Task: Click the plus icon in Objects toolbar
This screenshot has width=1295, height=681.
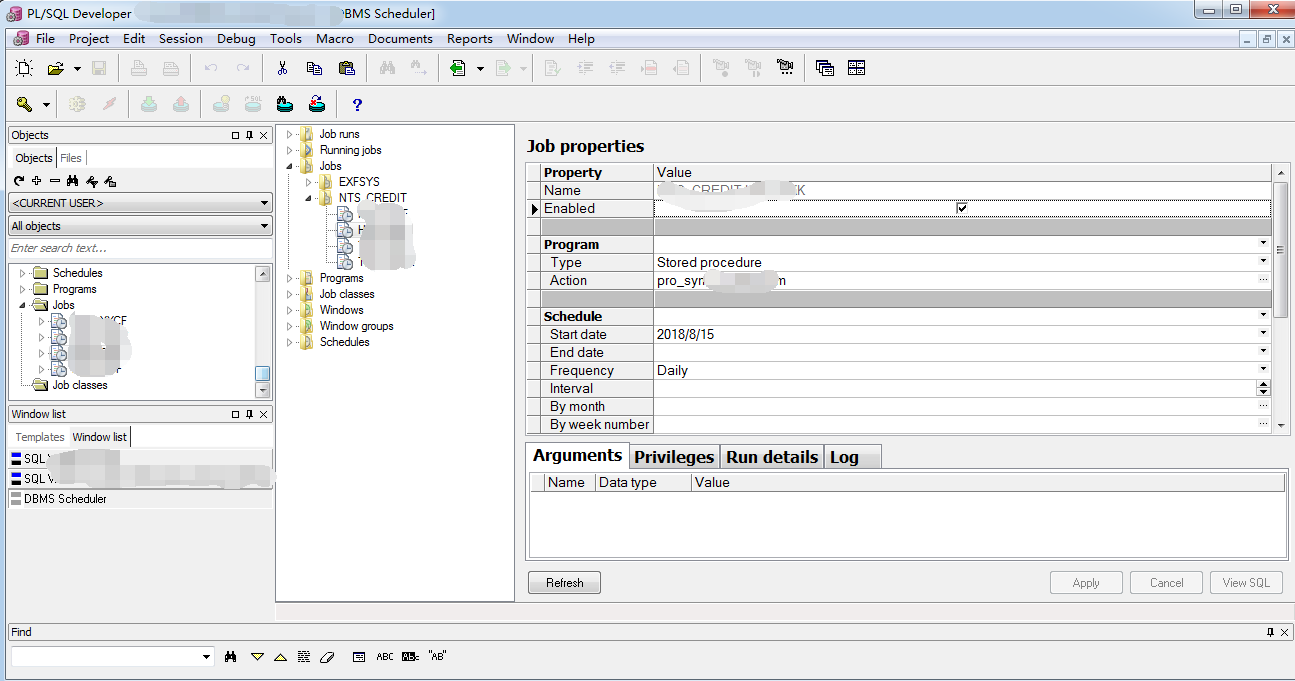Action: tap(37, 181)
